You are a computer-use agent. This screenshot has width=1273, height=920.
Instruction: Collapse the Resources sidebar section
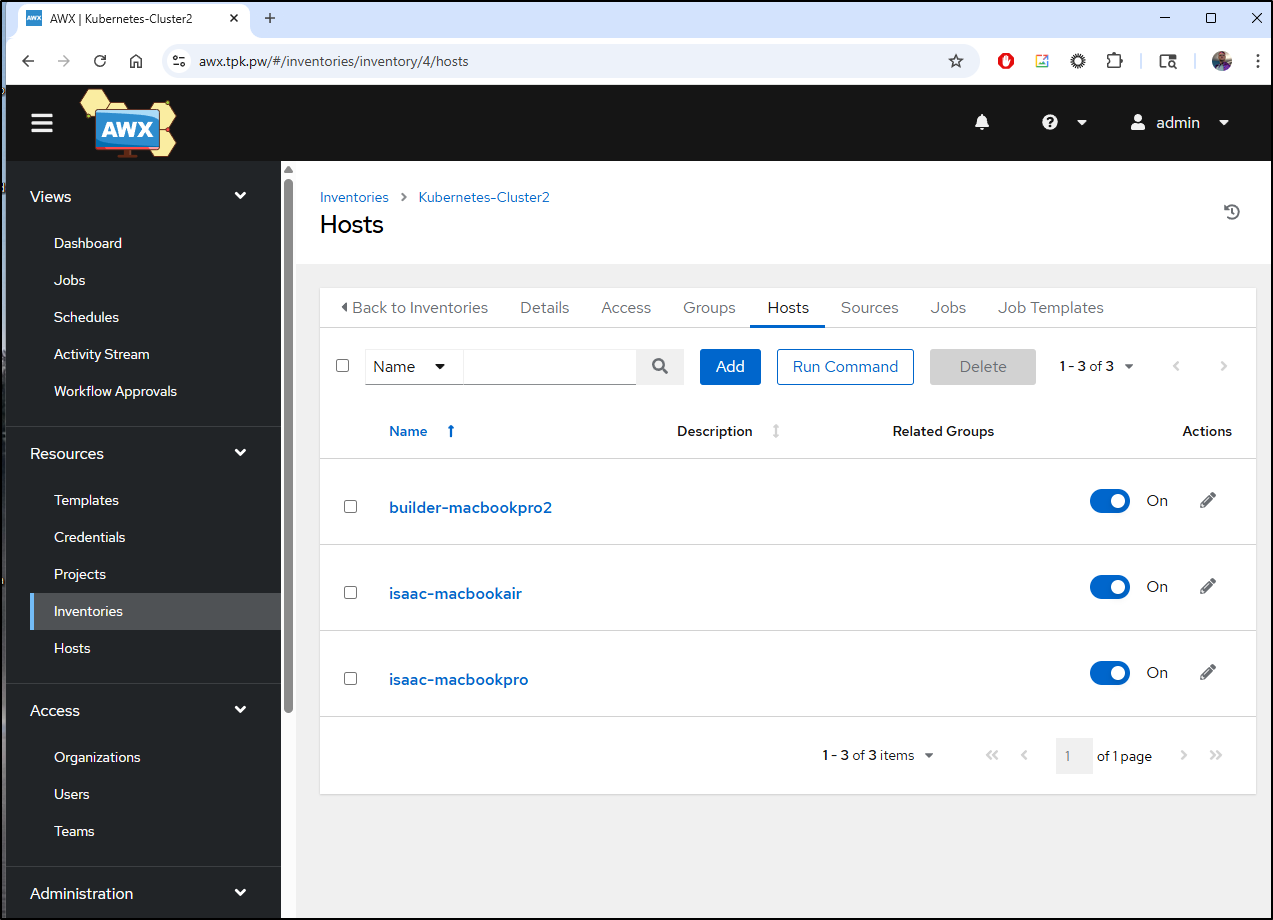point(240,453)
